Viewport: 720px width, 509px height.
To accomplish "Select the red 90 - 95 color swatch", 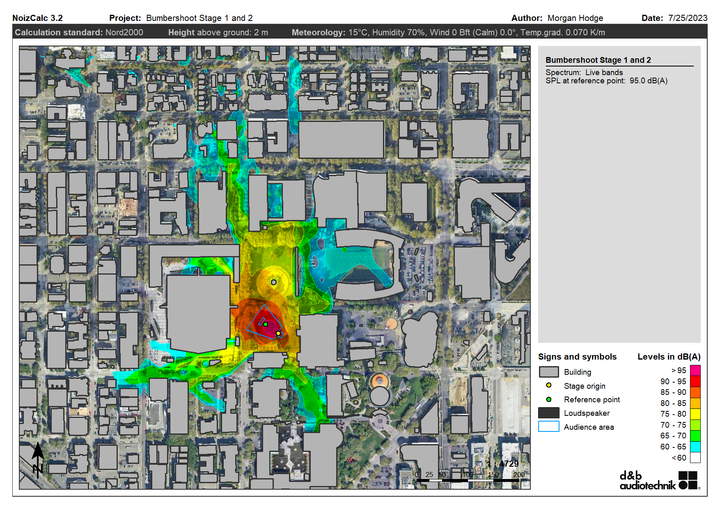I will 695,381.
